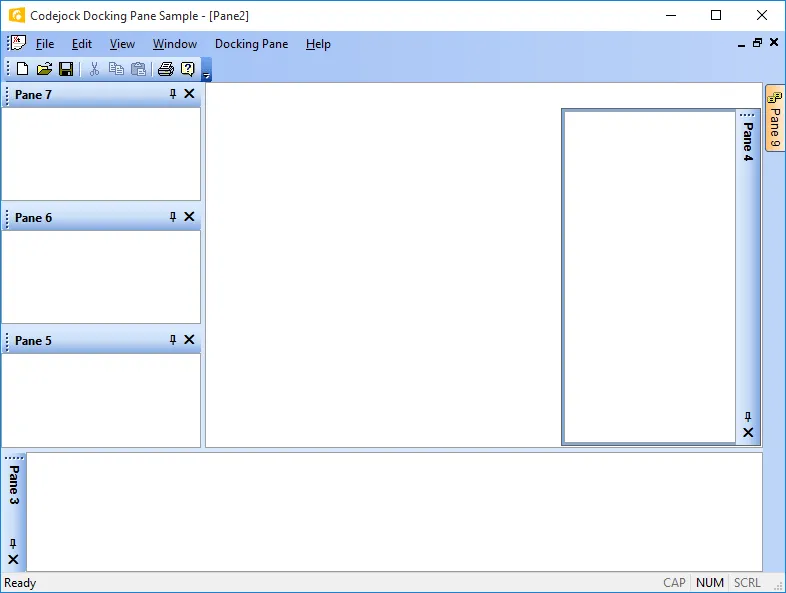This screenshot has width=786, height=593.
Task: Click the toolbar gripper handle
Action: coord(8,69)
